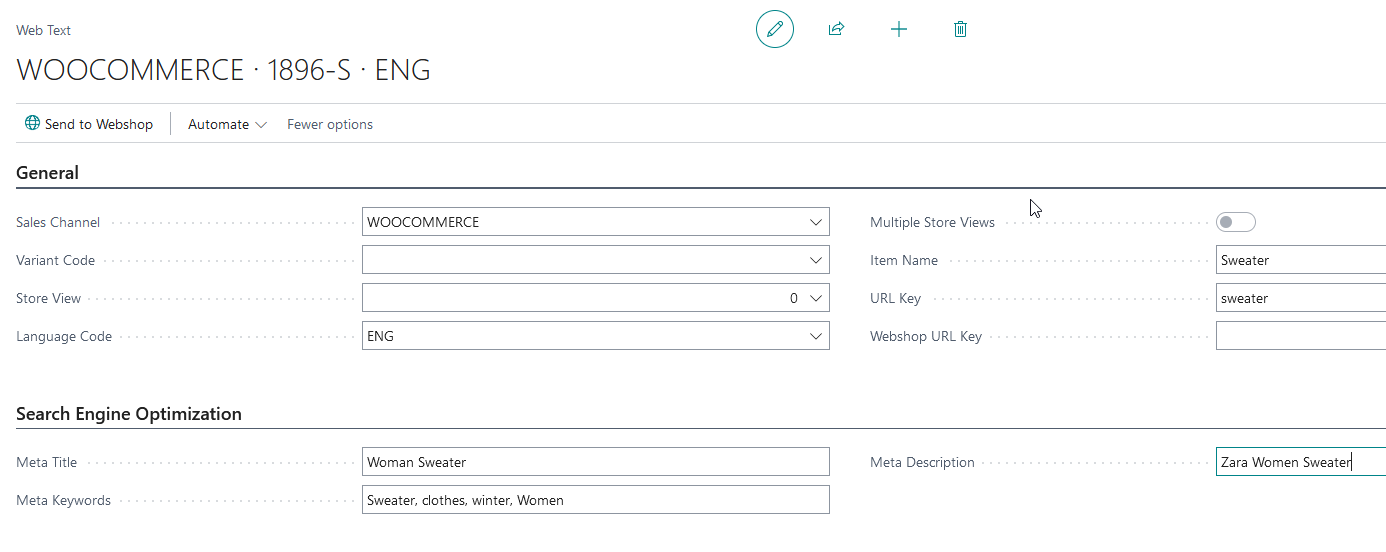Click the Meta Title field
Viewport: 1386px width, 552px height.
(595, 462)
